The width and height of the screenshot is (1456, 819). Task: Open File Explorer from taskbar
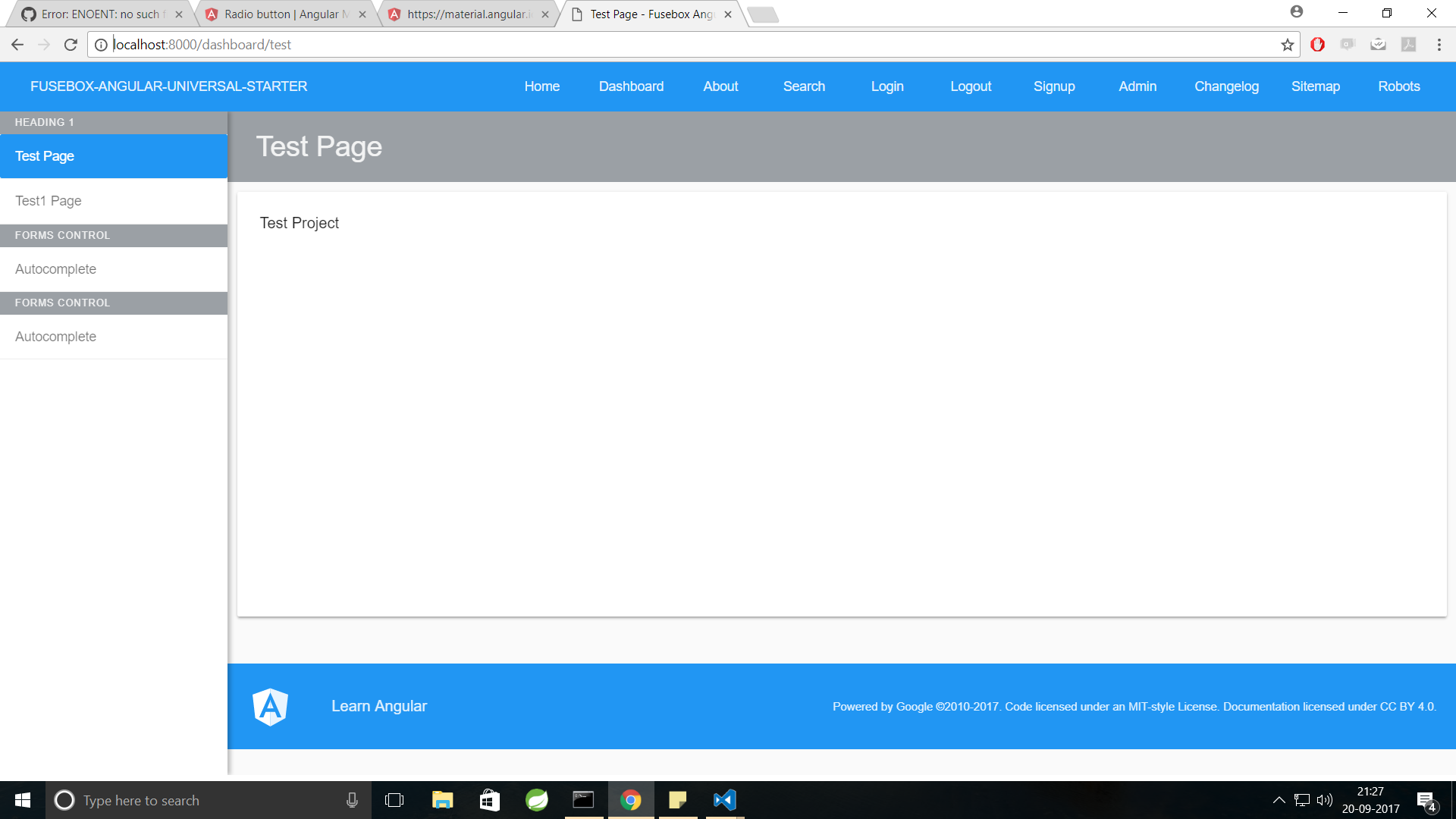[442, 800]
